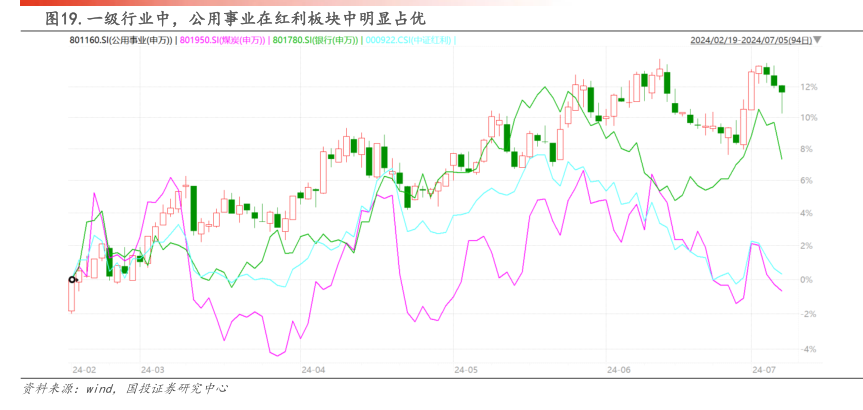Toggle the 801780.SI 银行 legend entry

pos(317,40)
